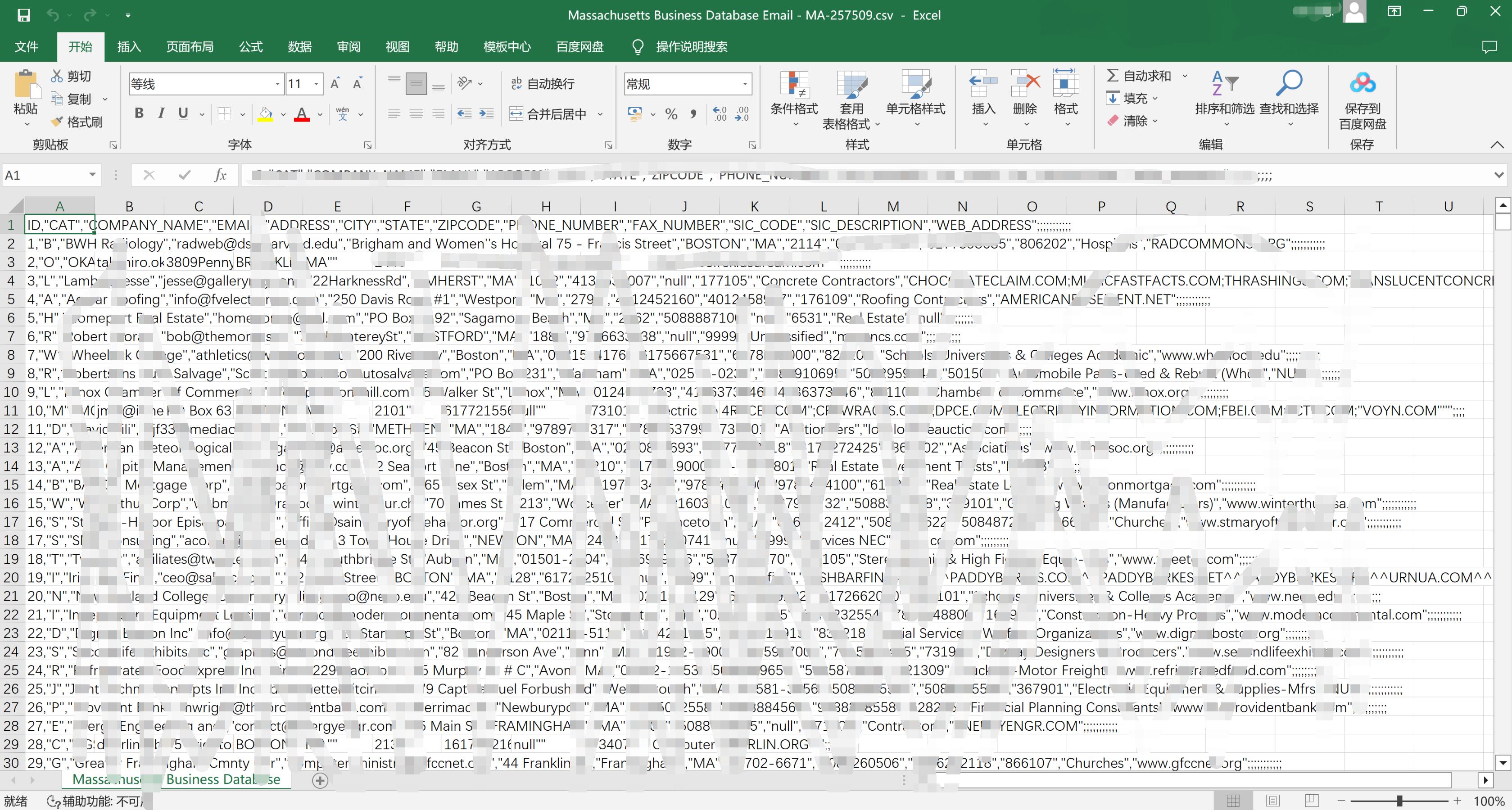Click 操作说明搜索 tell me search

[x=692, y=47]
